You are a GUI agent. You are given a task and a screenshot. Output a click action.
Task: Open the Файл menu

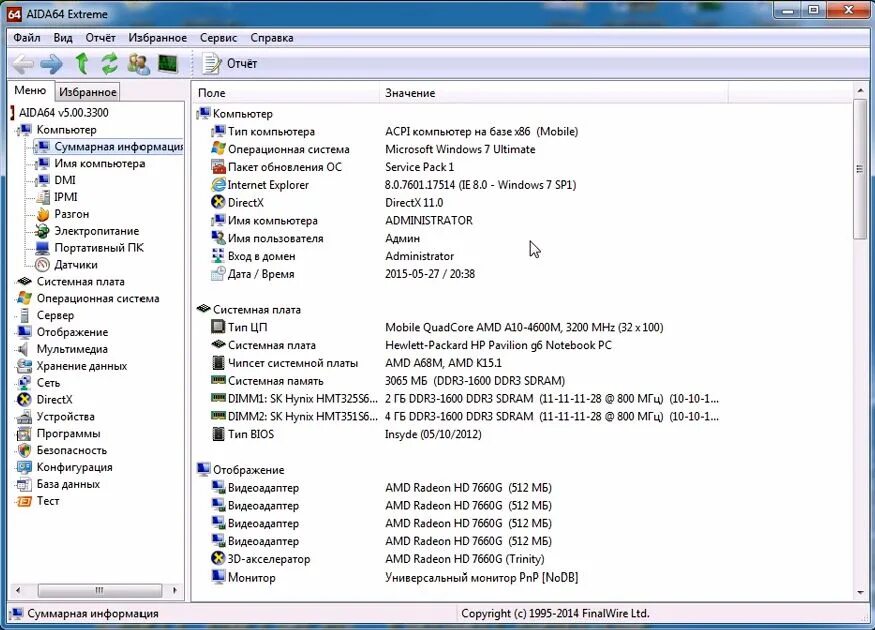[x=27, y=38]
